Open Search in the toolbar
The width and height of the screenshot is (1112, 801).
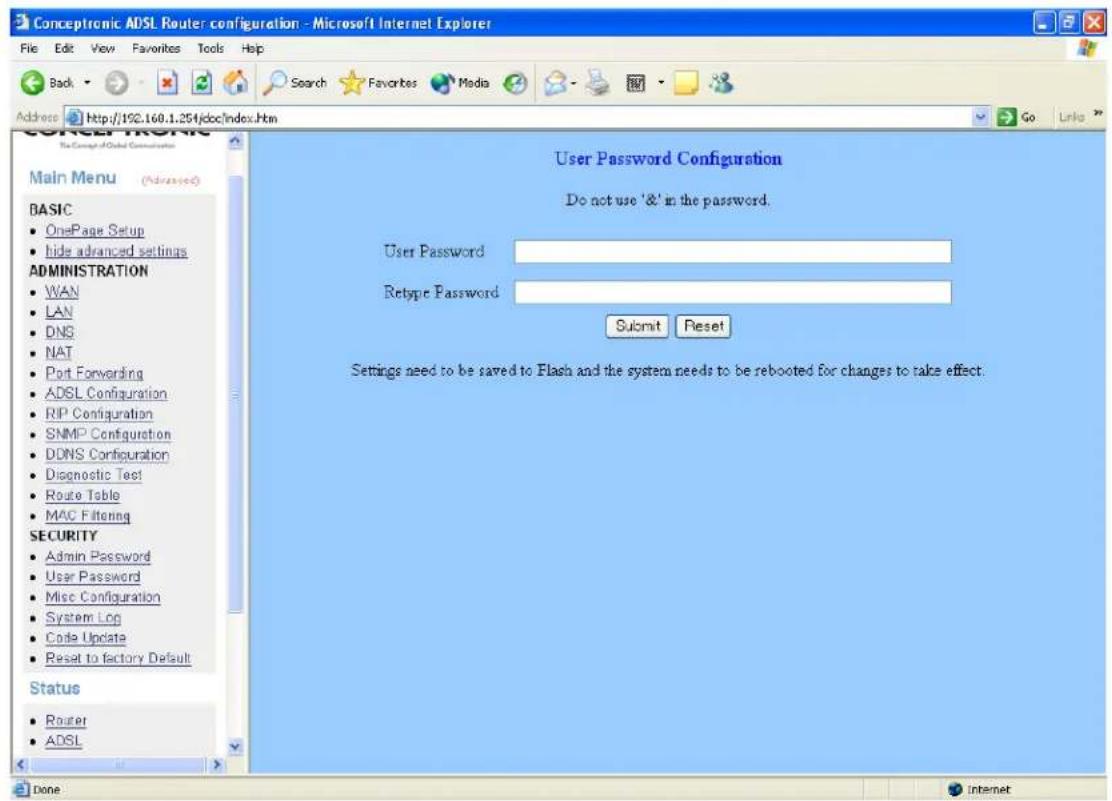295,83
